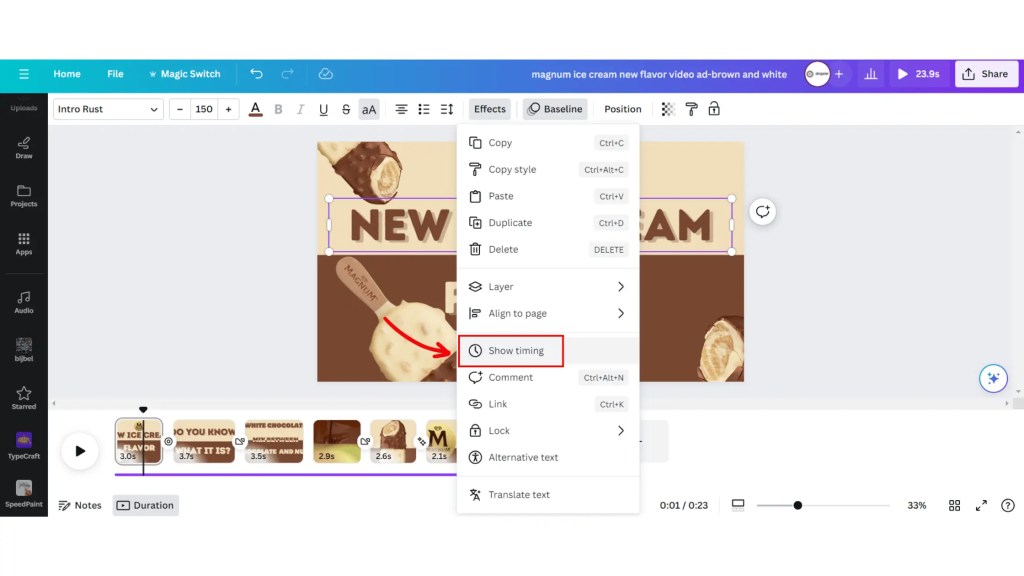Toggle underline text formatting
The image size is (1024, 576).
pyautogui.click(x=323, y=109)
